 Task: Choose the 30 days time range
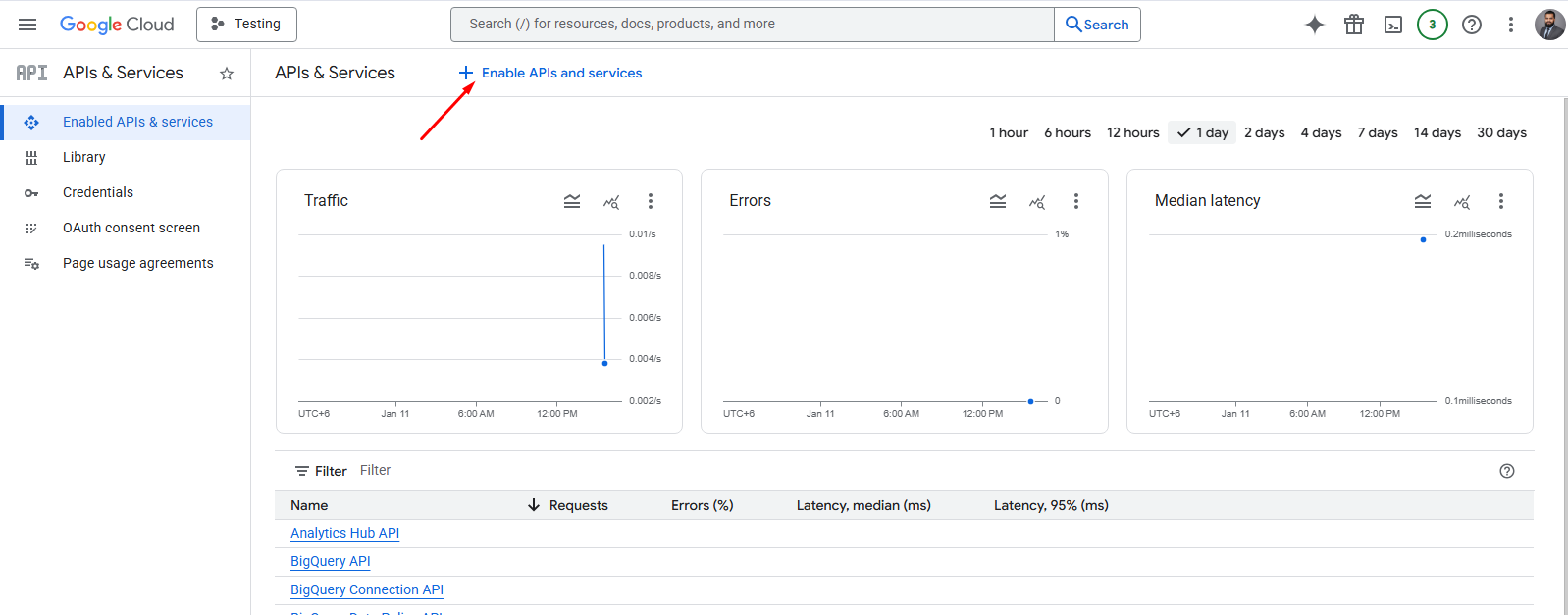[x=1501, y=132]
